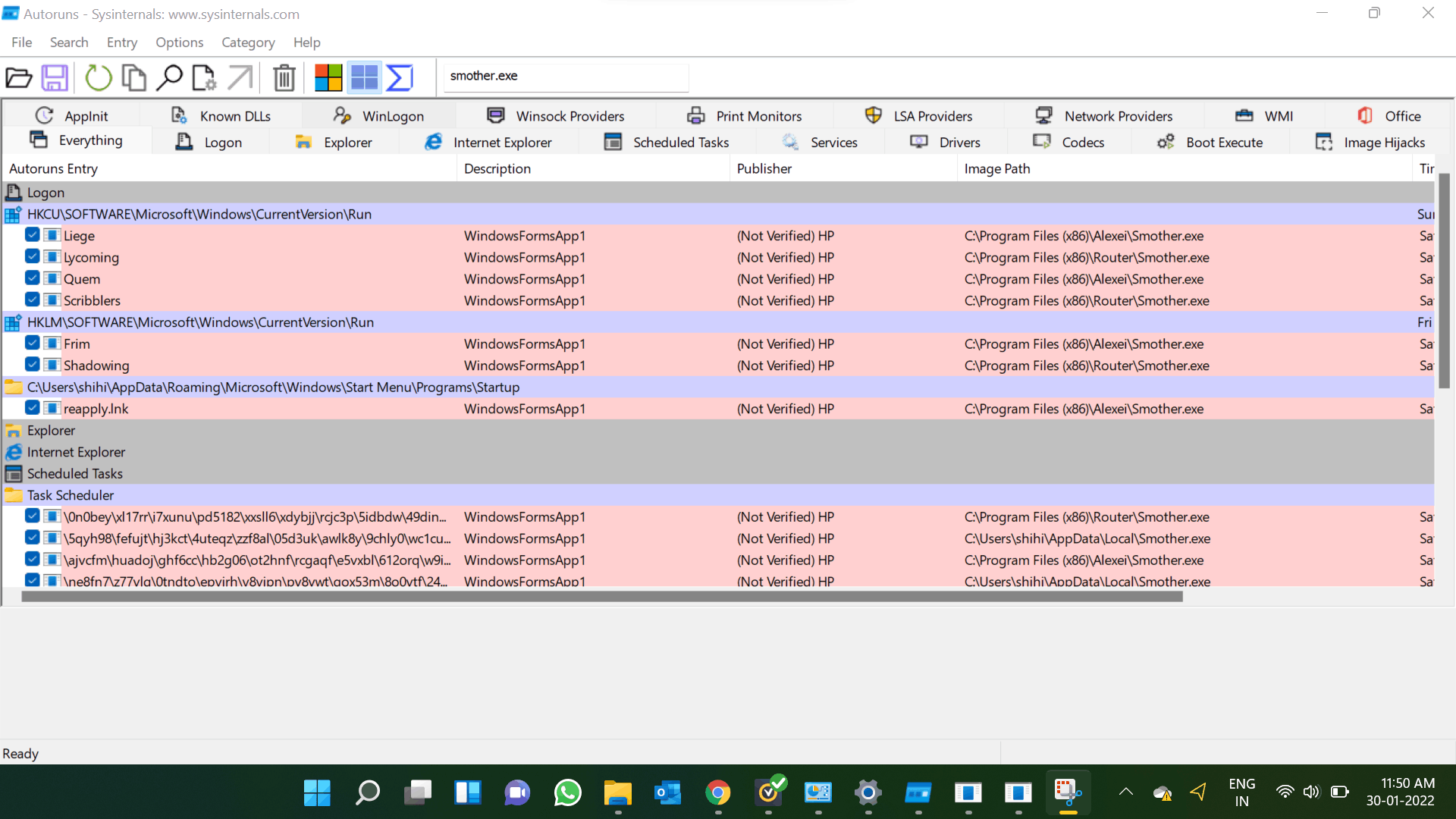1456x819 pixels.
Task: Uncheck the Liege autorun entry checkbox
Action: pyautogui.click(x=33, y=235)
